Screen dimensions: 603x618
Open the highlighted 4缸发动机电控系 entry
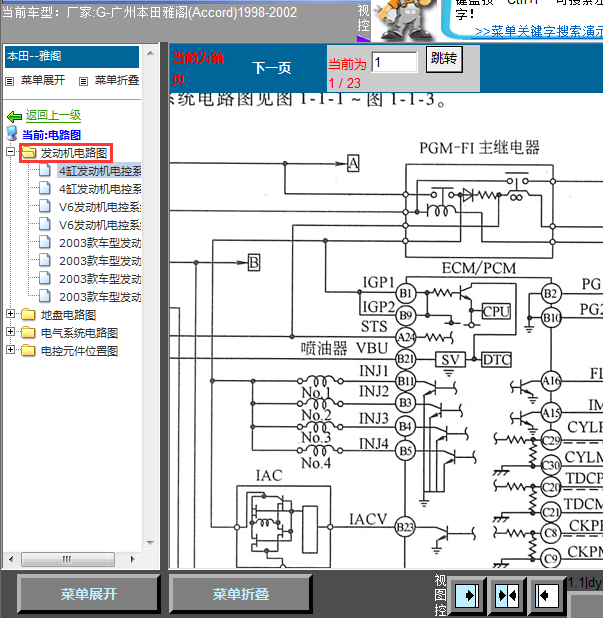click(x=100, y=171)
